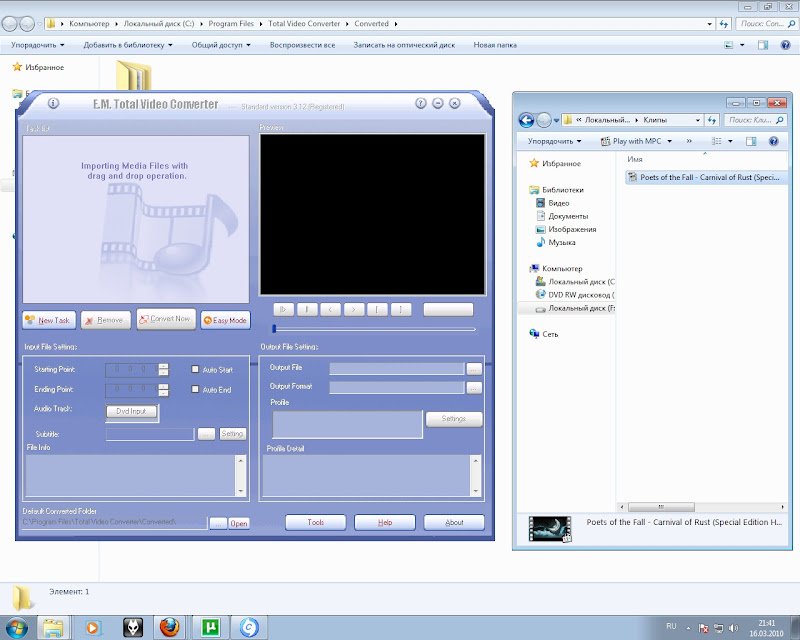
Task: Click the Remove task button
Action: tap(105, 320)
